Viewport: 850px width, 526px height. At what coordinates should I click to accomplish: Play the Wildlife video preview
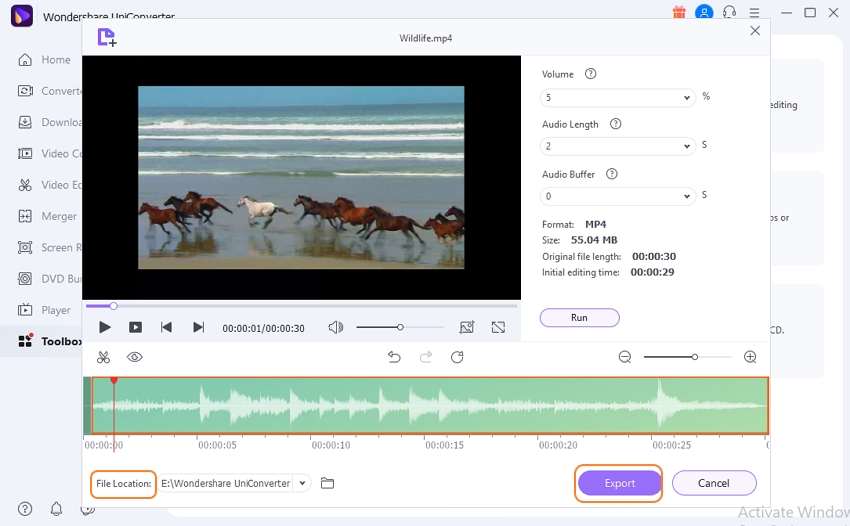(x=105, y=327)
